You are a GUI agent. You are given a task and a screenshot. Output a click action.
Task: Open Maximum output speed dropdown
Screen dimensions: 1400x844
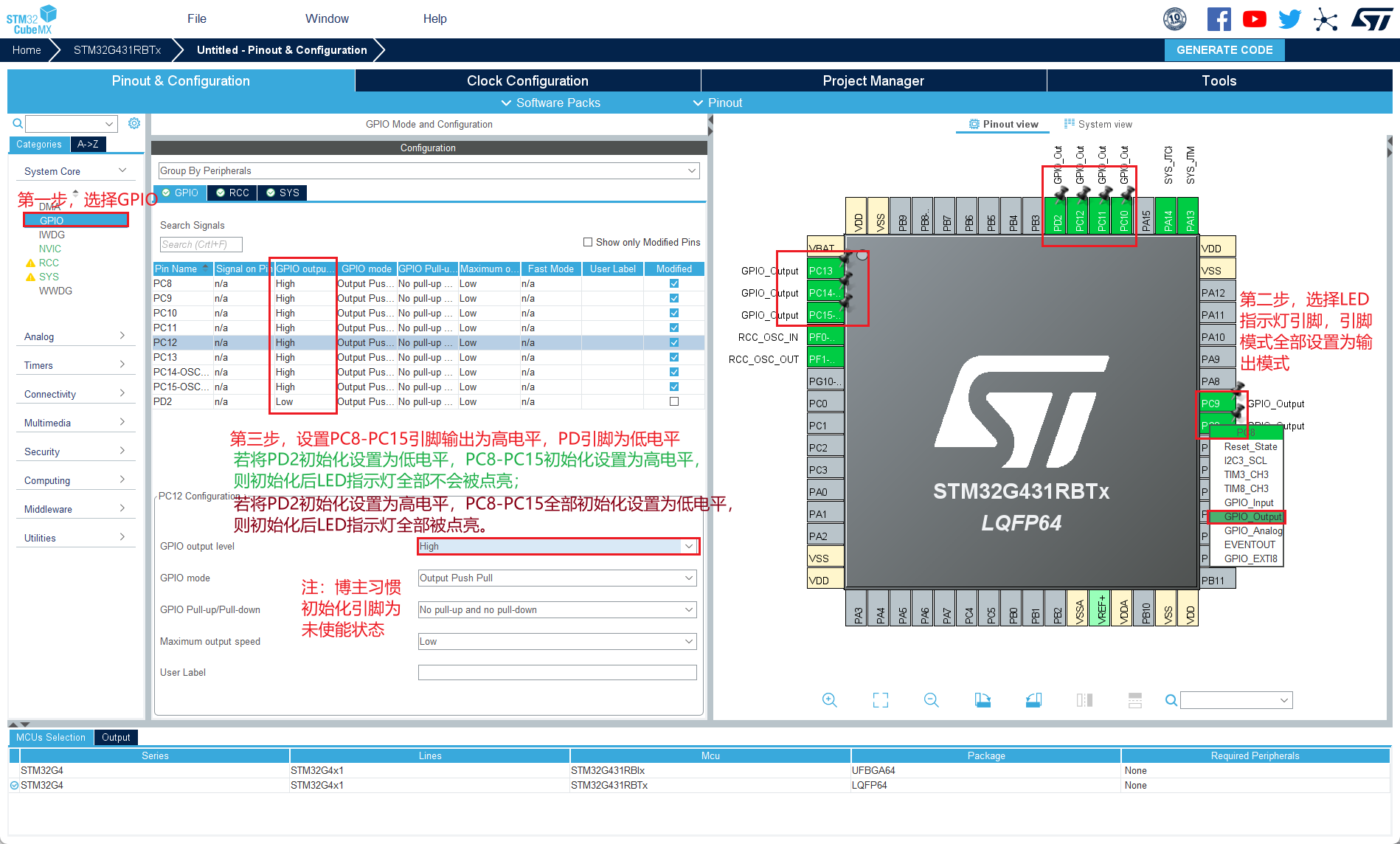point(558,641)
